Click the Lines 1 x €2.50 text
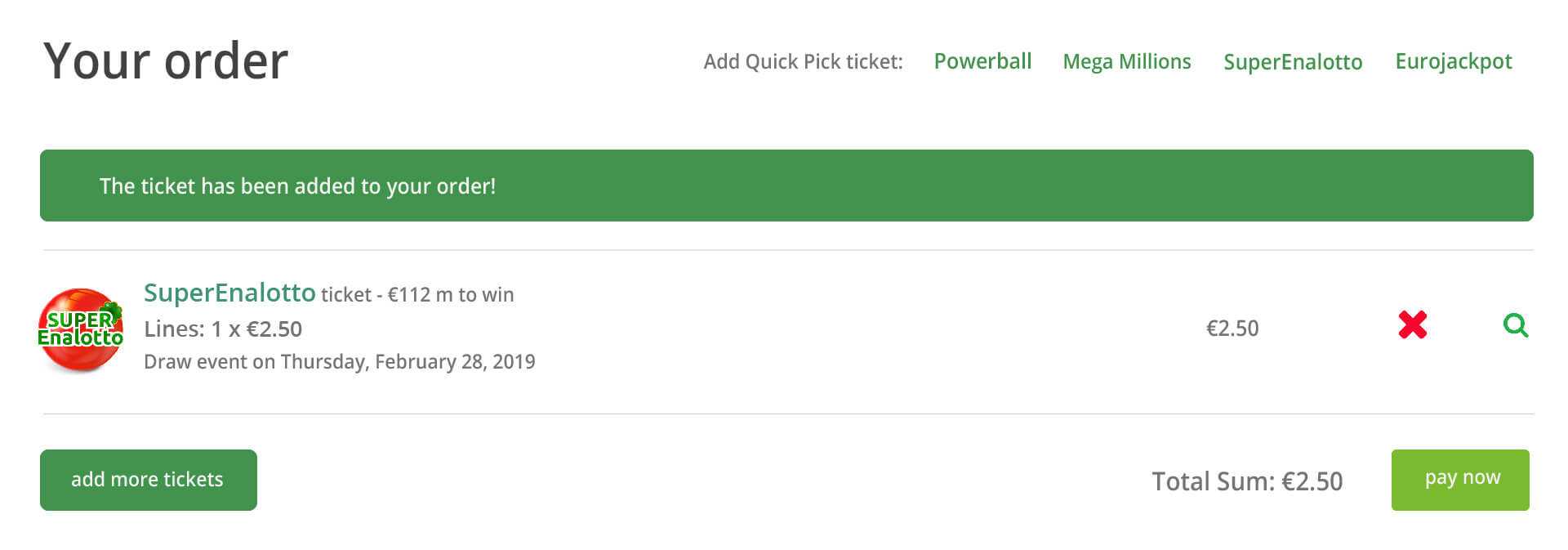This screenshot has width=1568, height=550. 223,329
